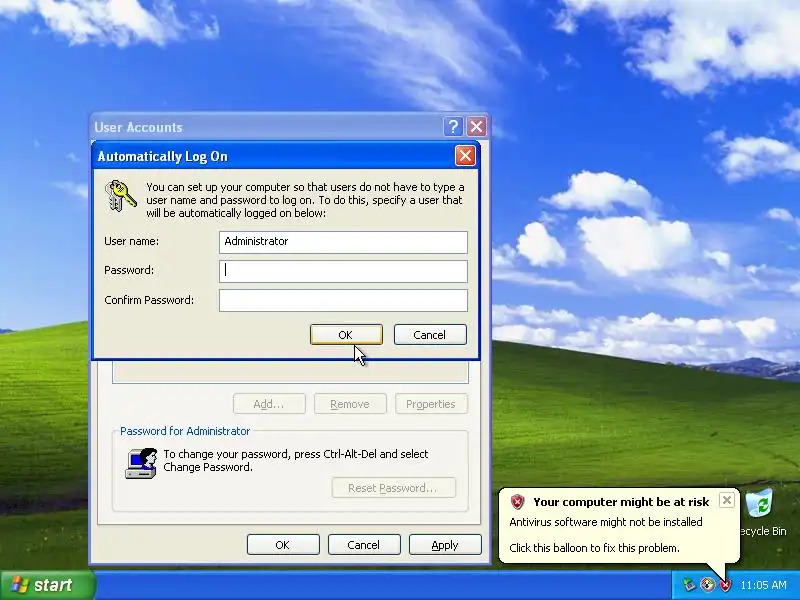Focus the User name field
The image size is (800, 600).
pos(343,242)
